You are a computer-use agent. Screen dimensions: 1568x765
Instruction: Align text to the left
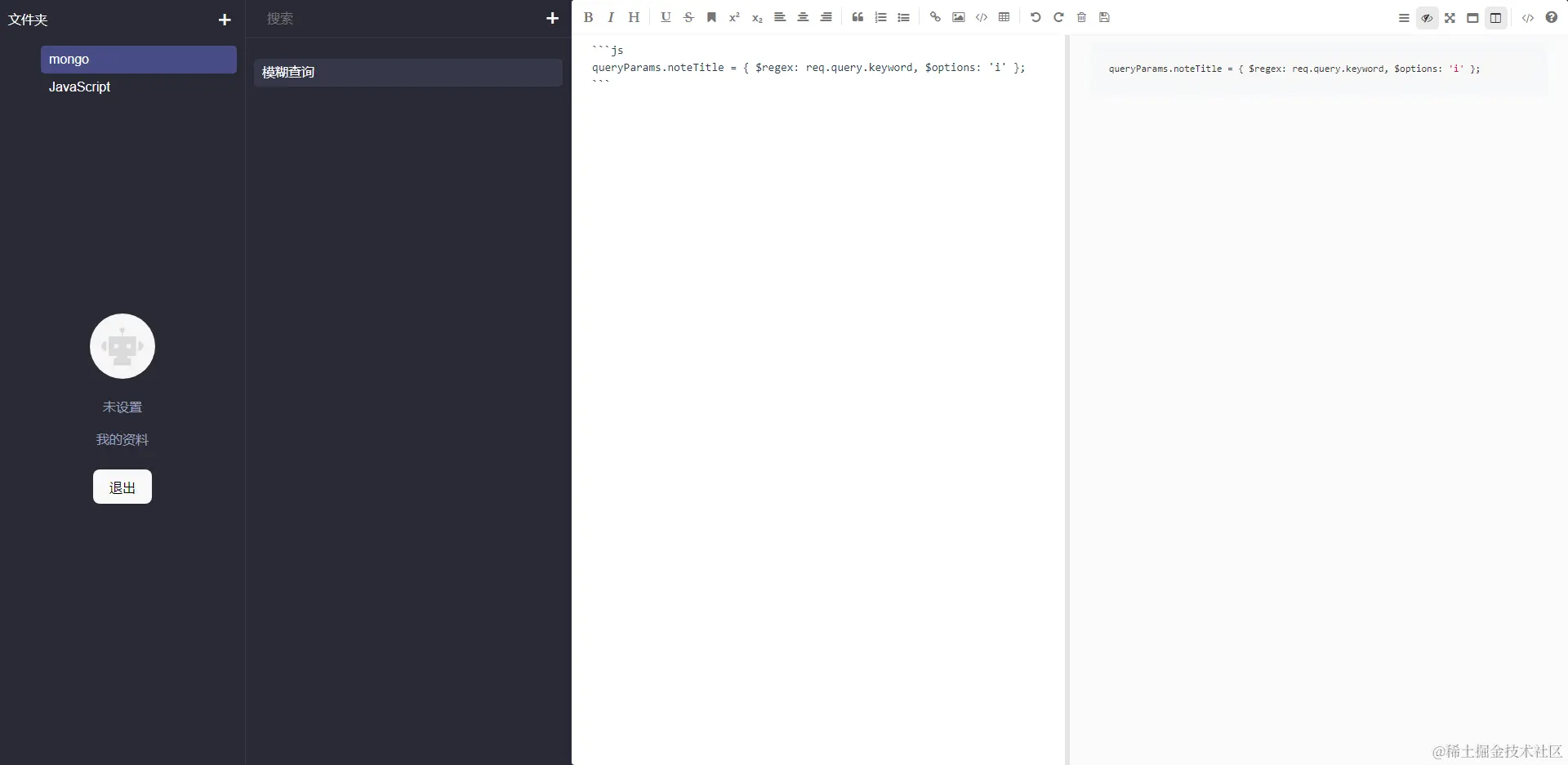(780, 17)
